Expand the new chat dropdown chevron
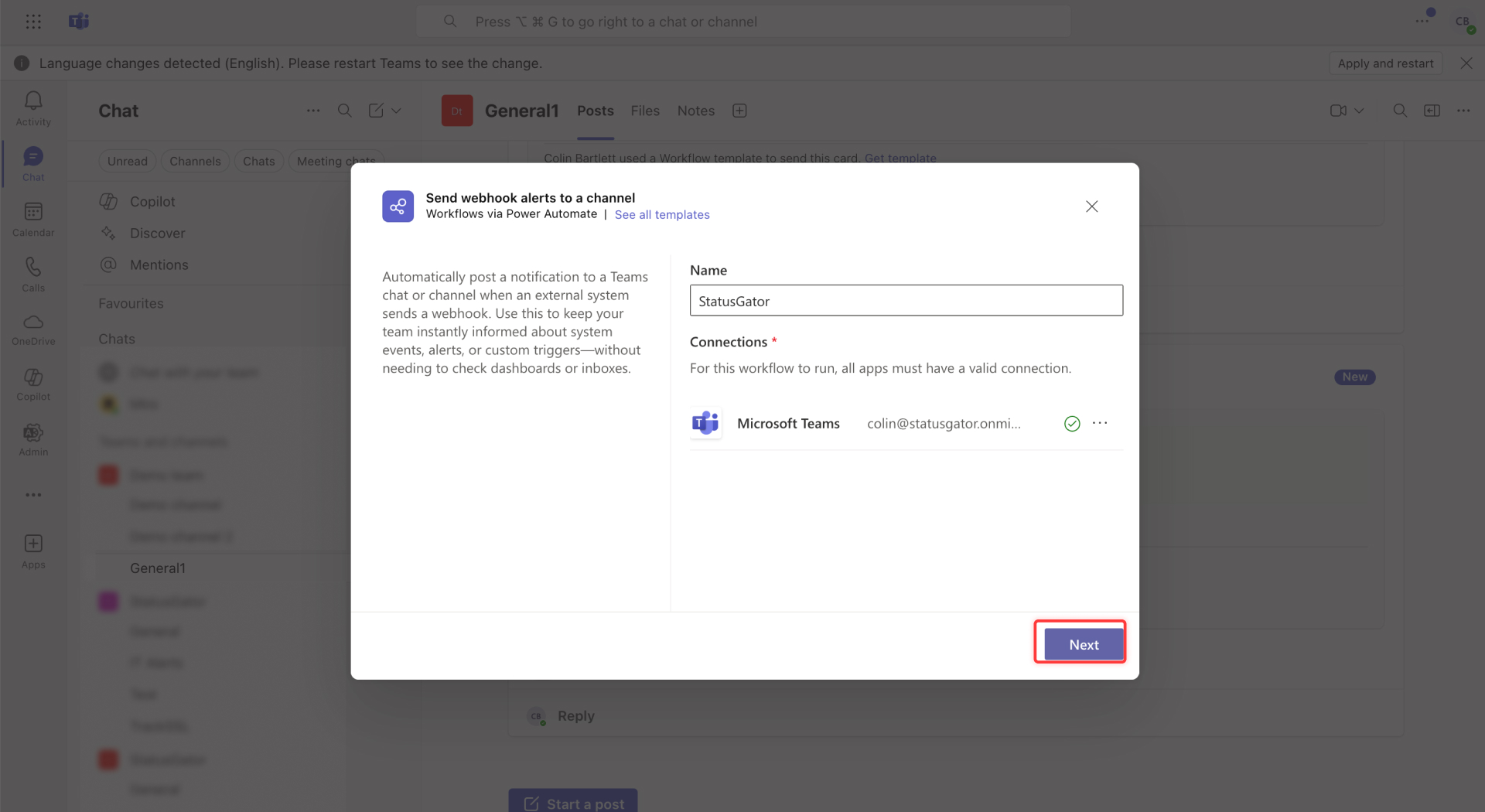1485x812 pixels. (397, 111)
